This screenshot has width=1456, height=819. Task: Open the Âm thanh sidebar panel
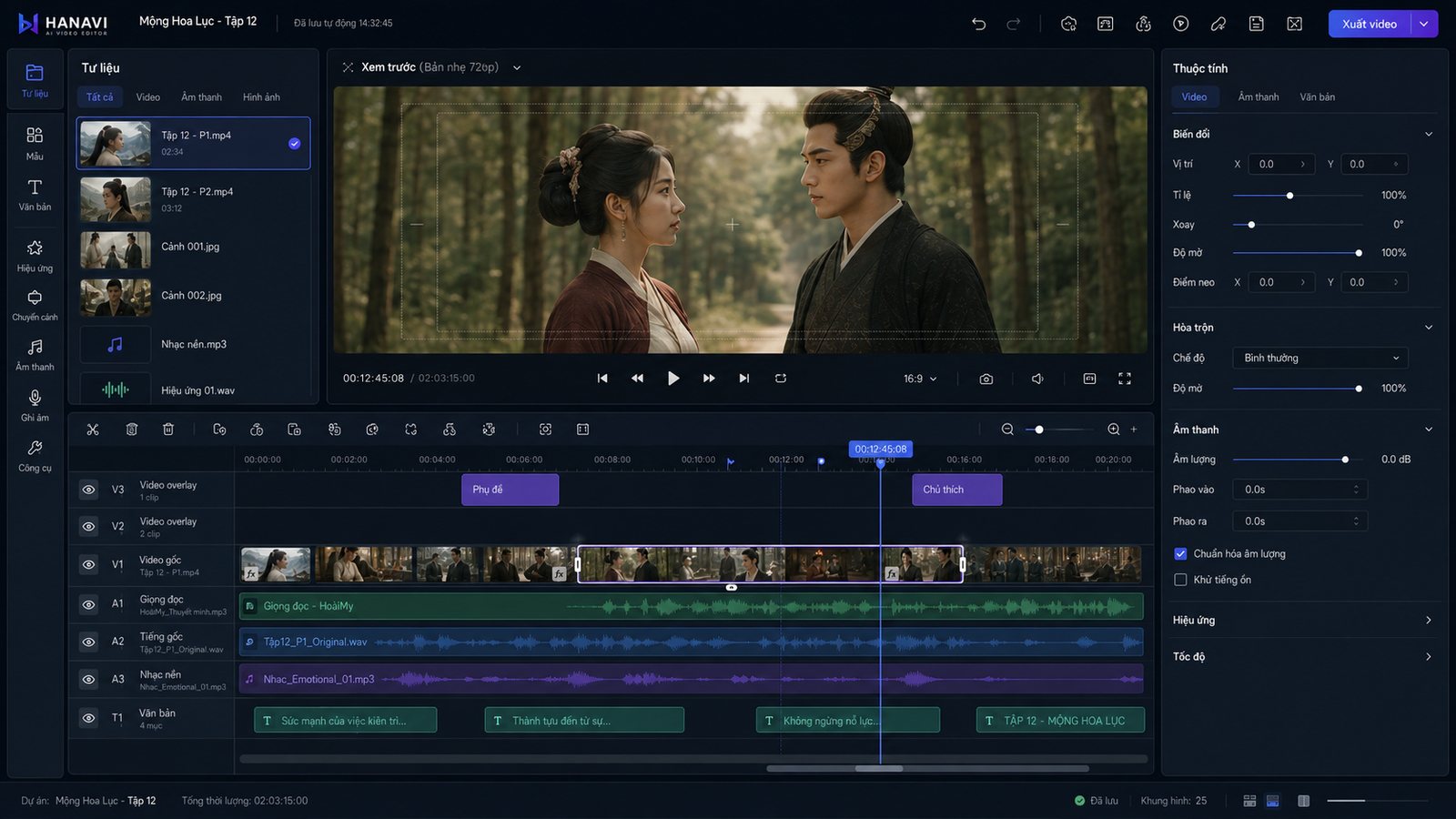pyautogui.click(x=35, y=355)
